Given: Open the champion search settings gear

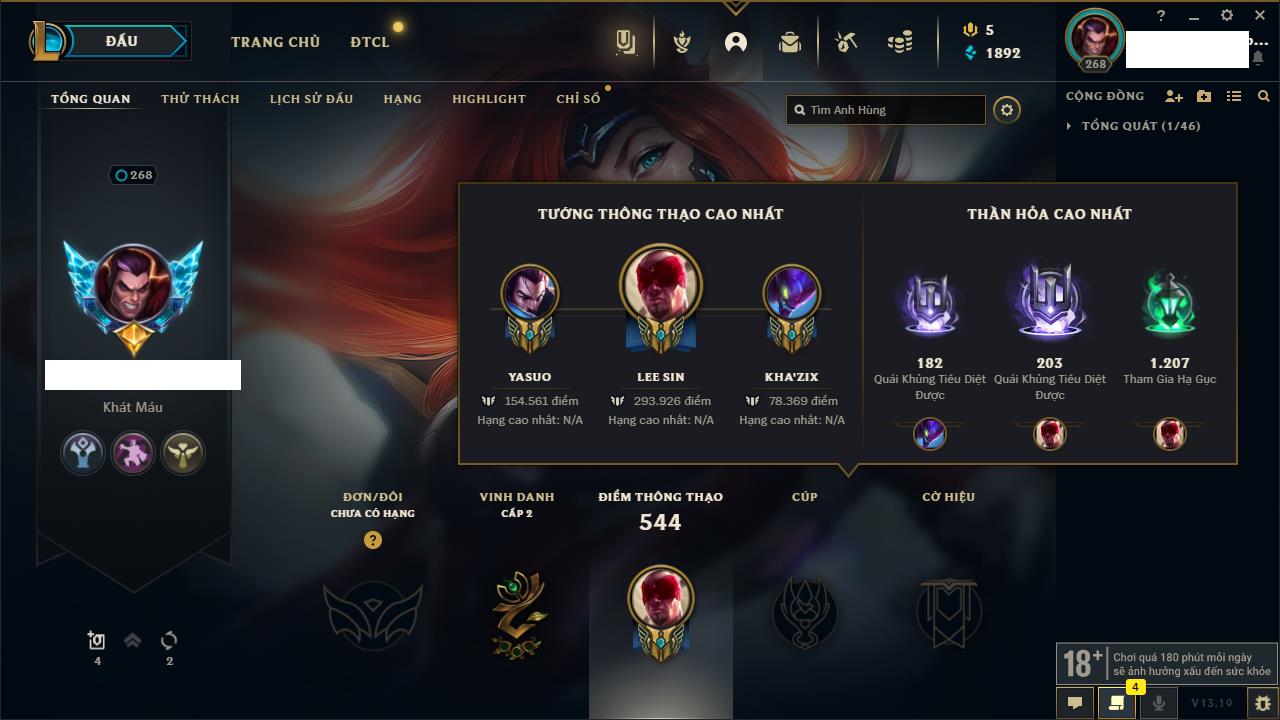Looking at the screenshot, I should point(1007,110).
